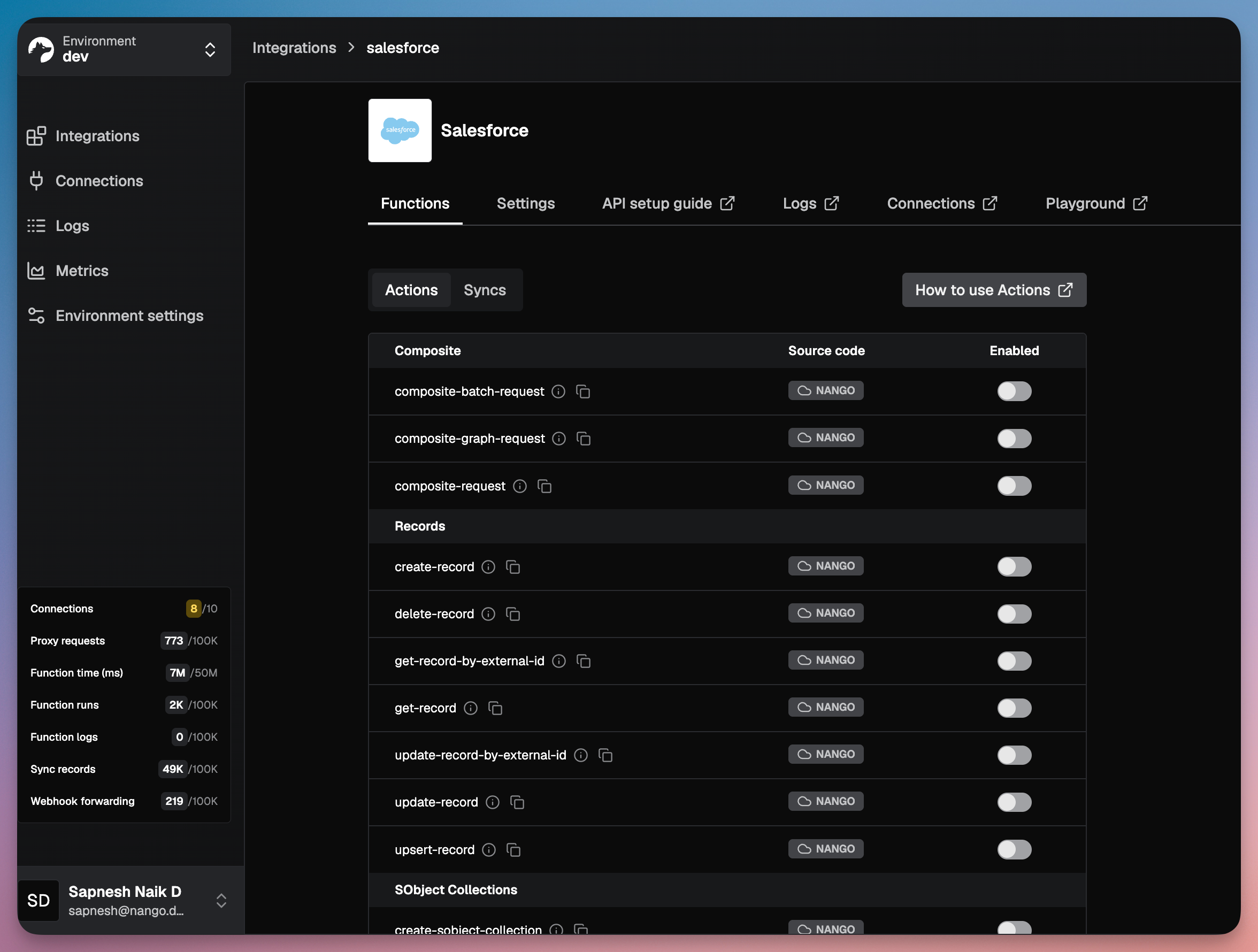Click the Function time (ms) usage row
Image resolution: width=1258 pixels, height=952 pixels.
click(124, 673)
